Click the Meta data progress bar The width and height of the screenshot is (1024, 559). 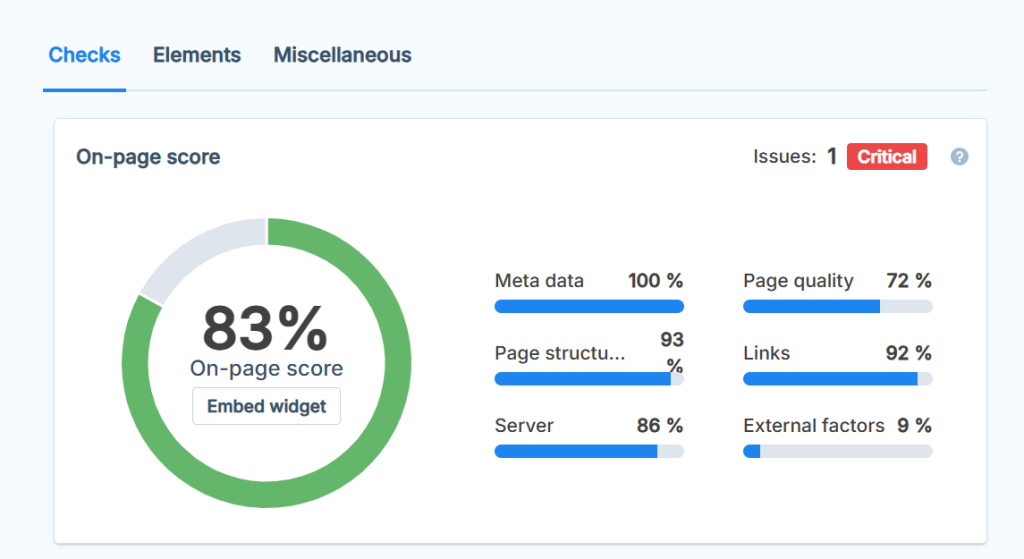click(x=589, y=306)
